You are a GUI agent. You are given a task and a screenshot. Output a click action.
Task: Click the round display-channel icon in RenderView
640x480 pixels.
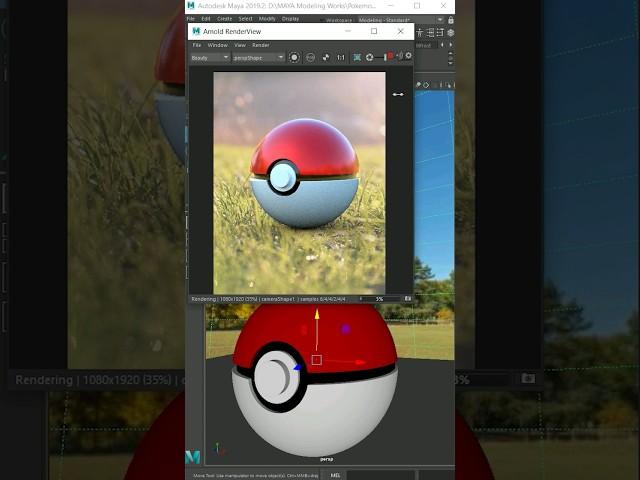tap(294, 58)
